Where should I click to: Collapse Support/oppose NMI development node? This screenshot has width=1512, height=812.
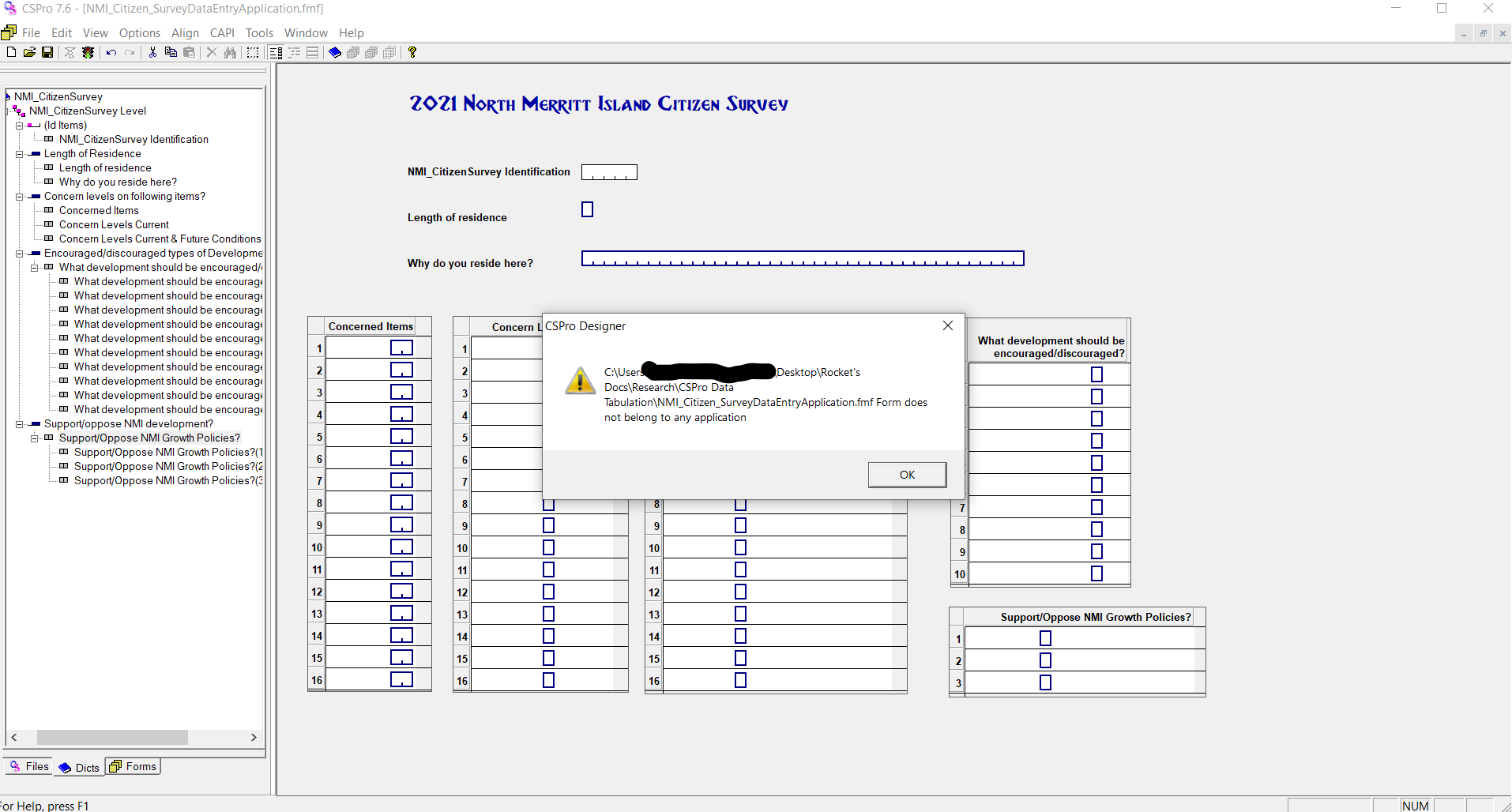19,424
